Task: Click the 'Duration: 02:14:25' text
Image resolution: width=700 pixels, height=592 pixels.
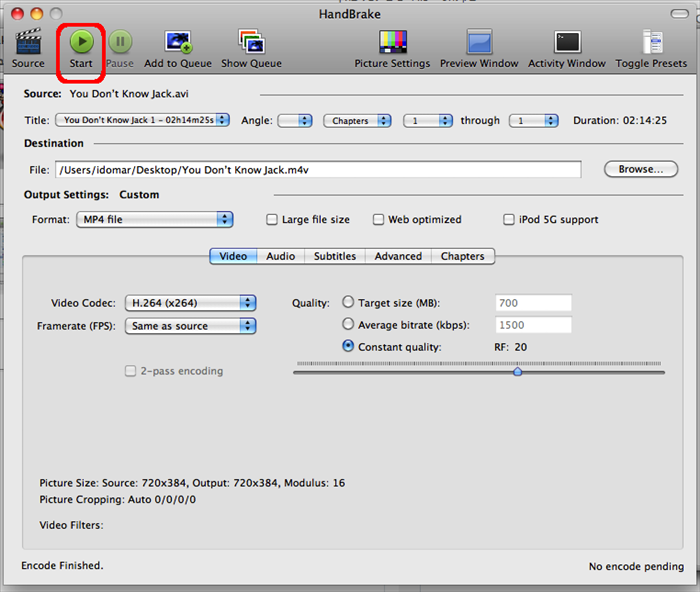Action: [x=620, y=121]
